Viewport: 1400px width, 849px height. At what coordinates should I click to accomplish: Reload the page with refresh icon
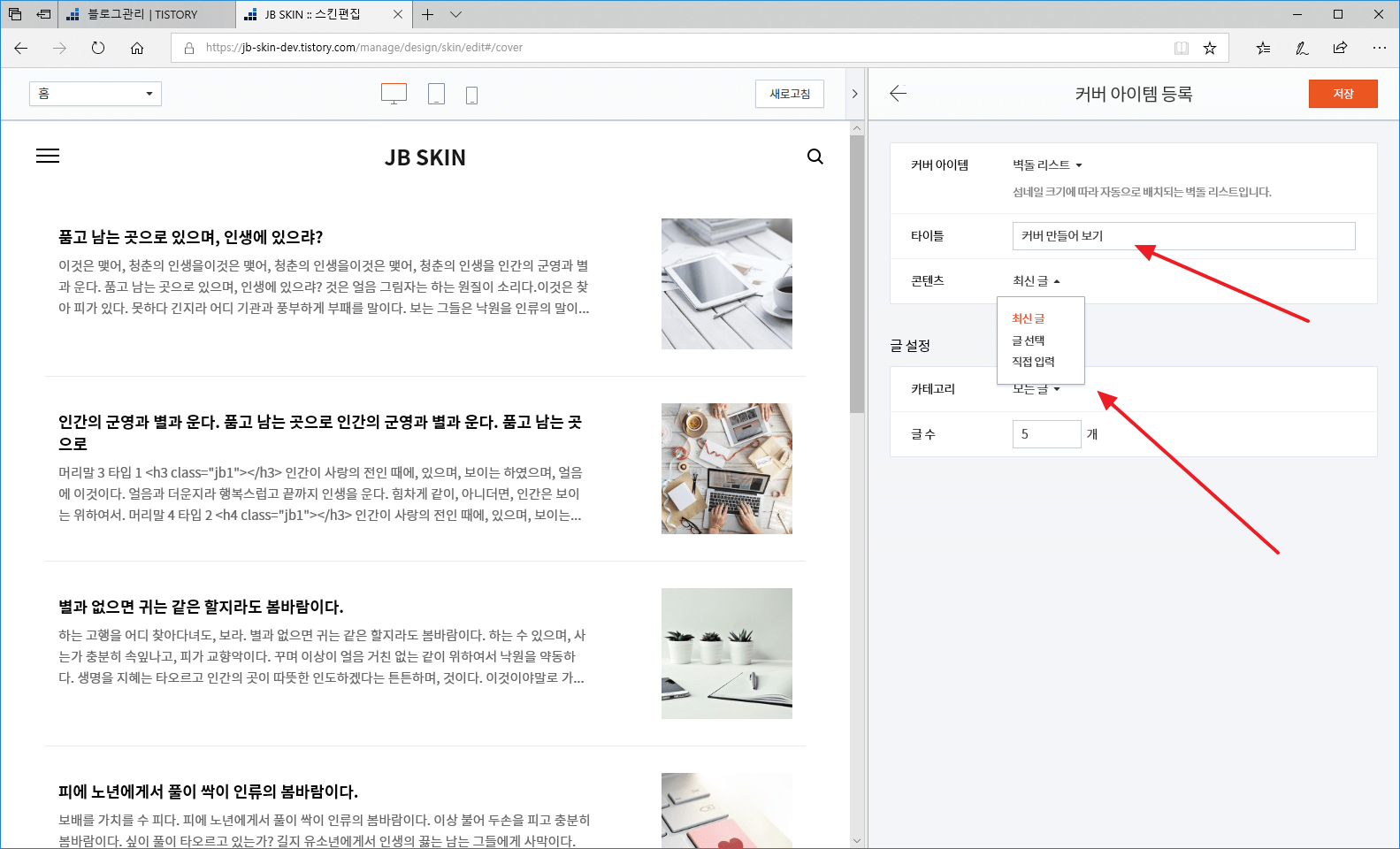(98, 48)
